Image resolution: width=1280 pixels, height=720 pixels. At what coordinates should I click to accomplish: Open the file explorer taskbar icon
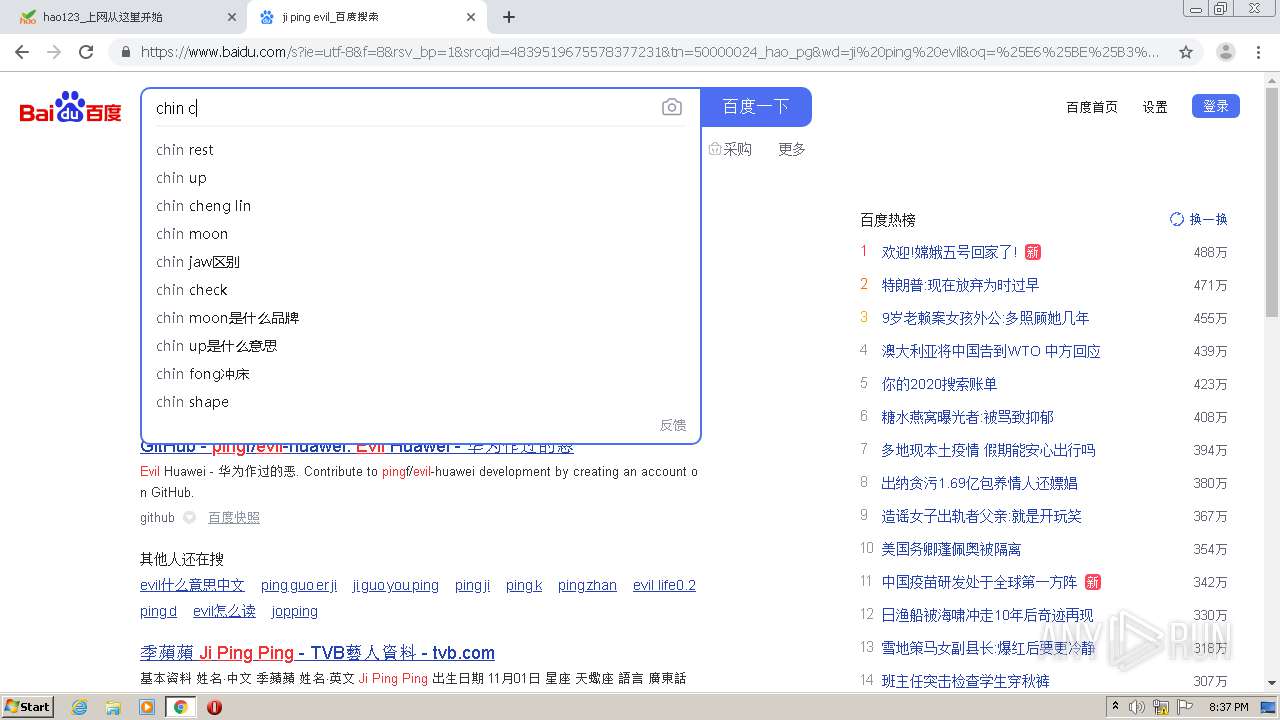(x=113, y=707)
